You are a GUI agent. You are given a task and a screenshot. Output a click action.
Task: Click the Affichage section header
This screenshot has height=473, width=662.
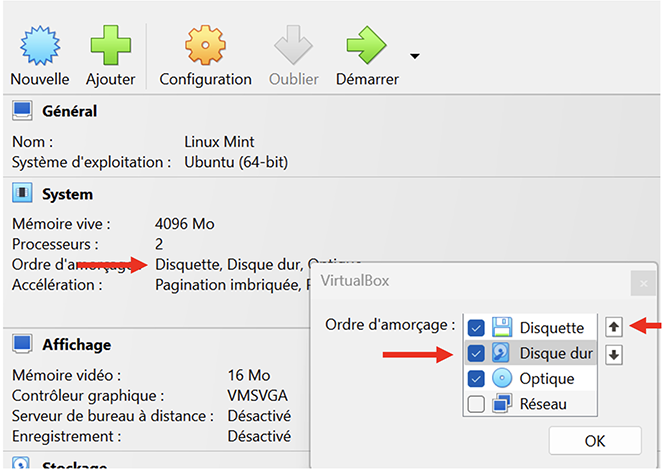point(76,345)
